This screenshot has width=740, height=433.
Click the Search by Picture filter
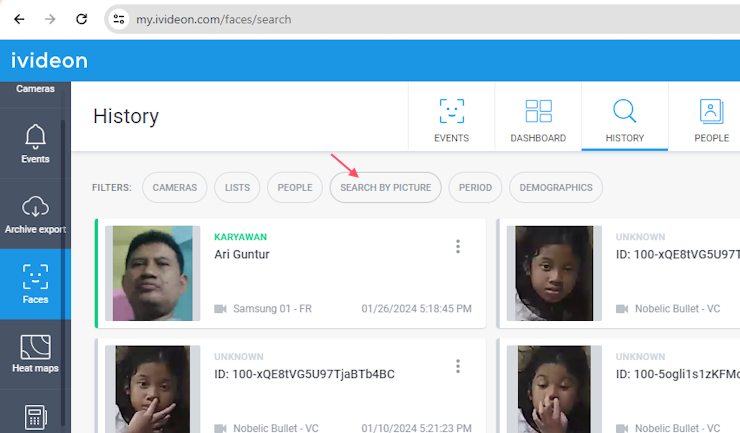386,187
